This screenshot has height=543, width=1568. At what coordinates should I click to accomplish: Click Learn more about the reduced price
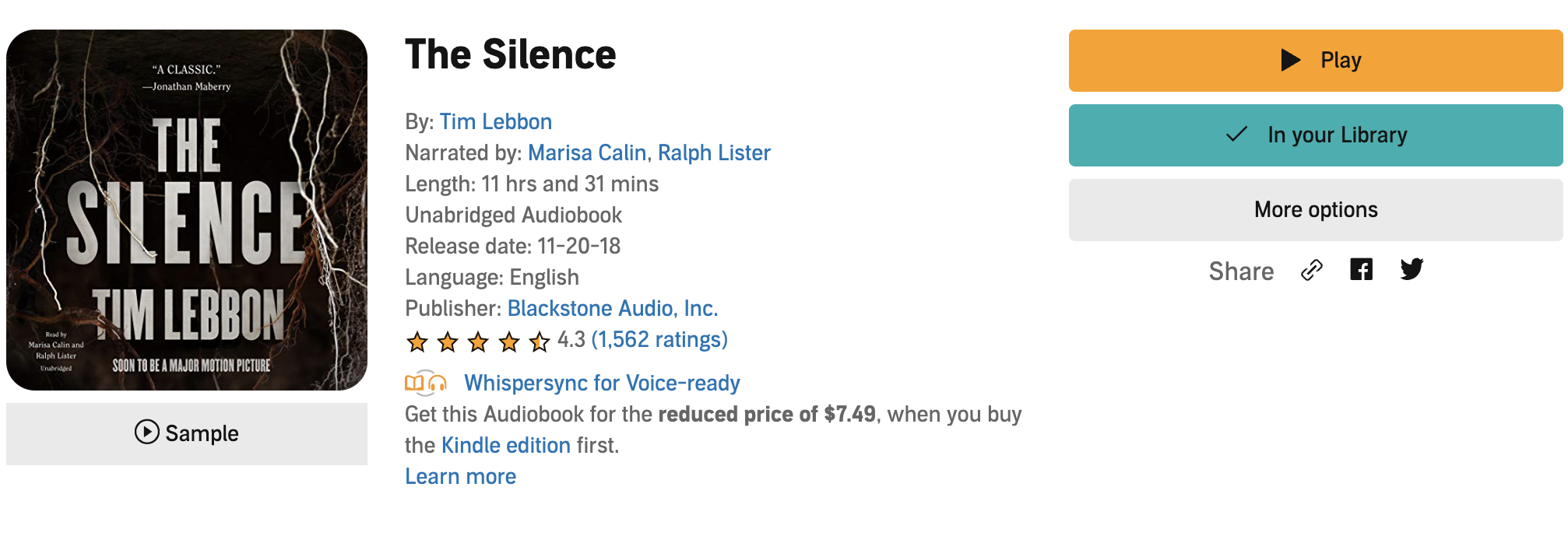(460, 477)
